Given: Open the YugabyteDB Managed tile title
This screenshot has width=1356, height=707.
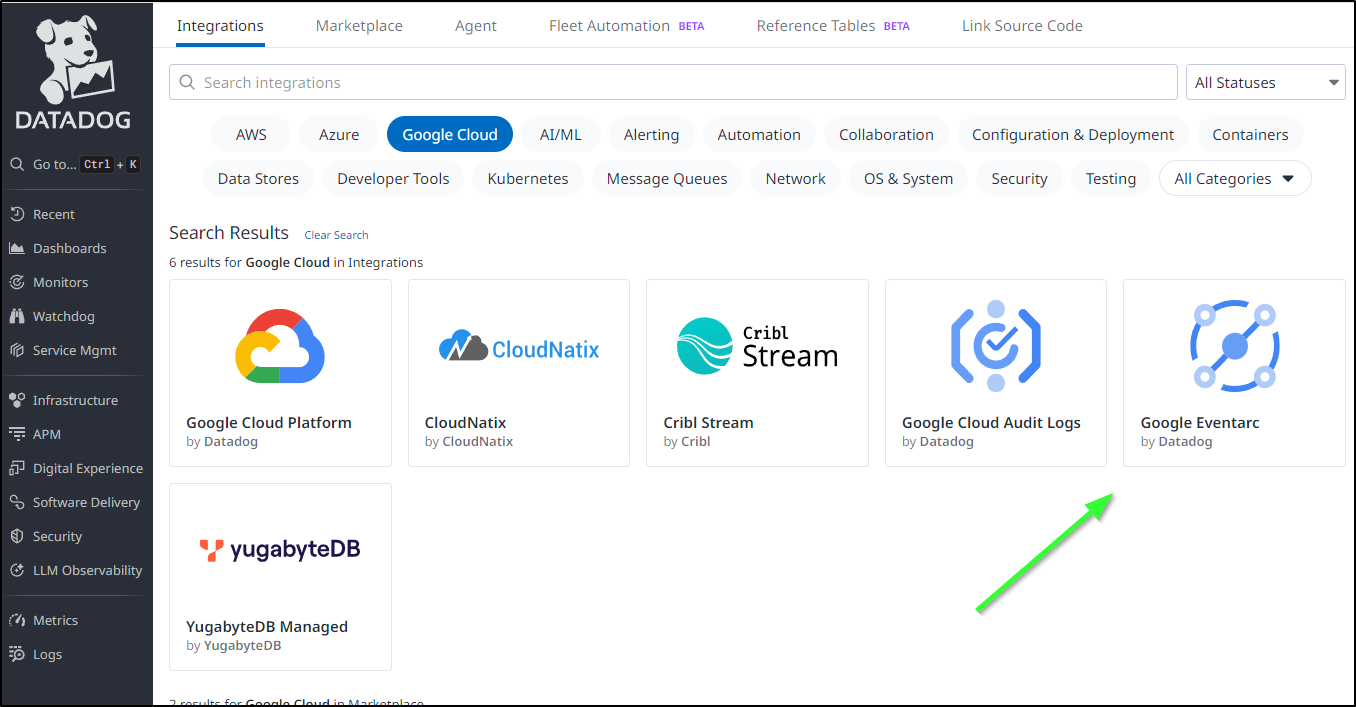Looking at the screenshot, I should (267, 626).
